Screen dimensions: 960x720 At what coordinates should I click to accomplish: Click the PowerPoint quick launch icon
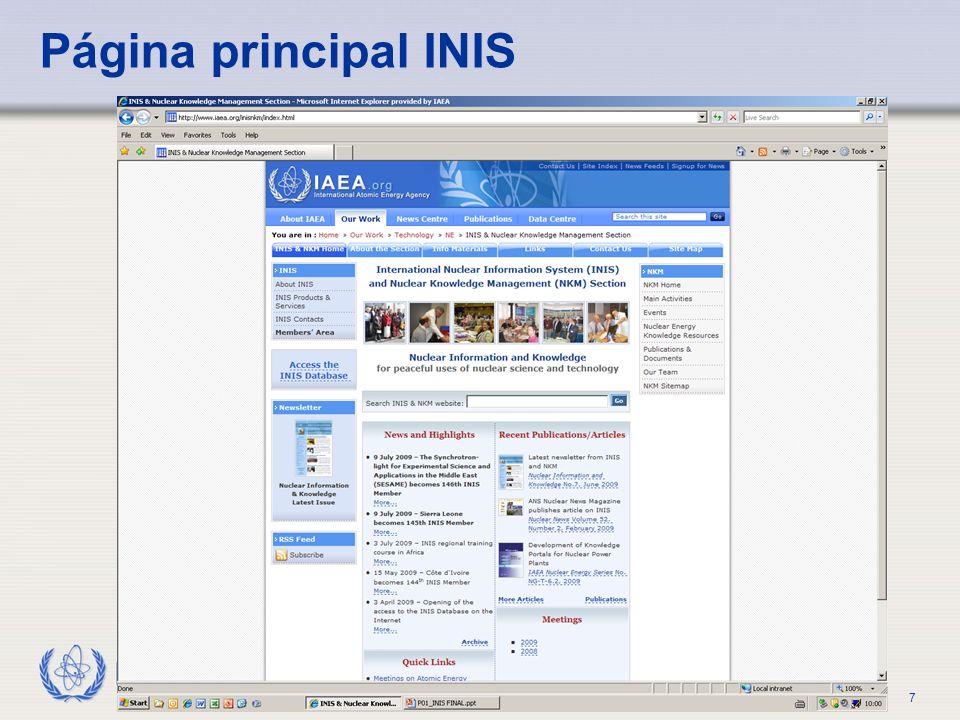coord(228,703)
